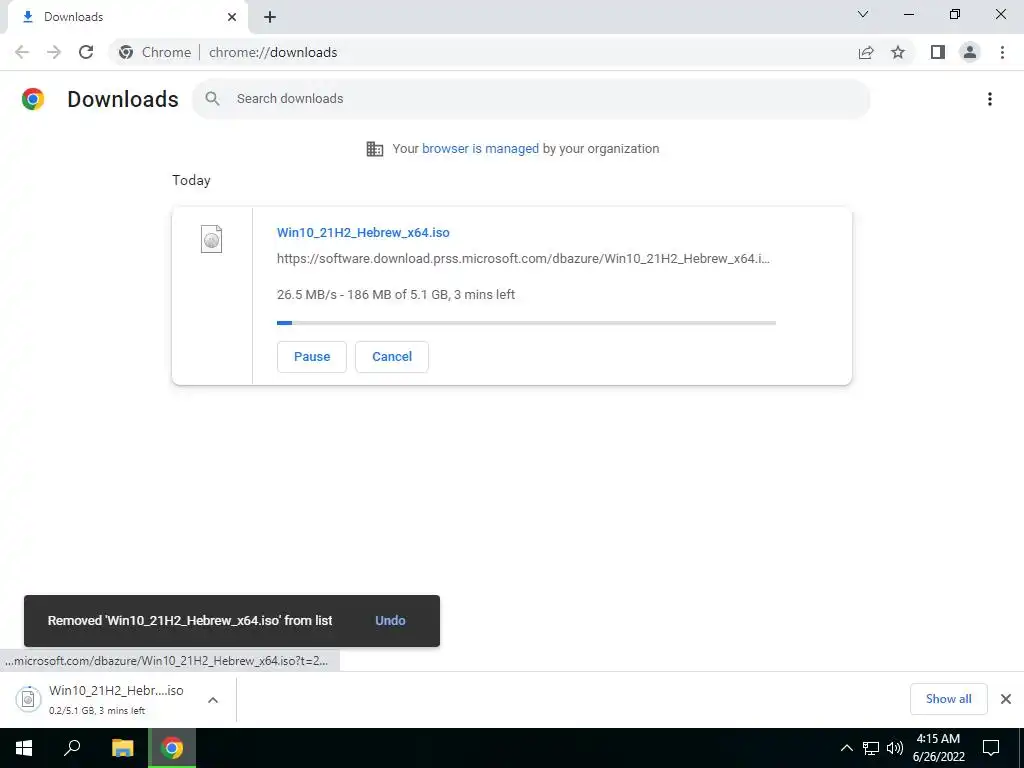Open taskbar search

pos(72,748)
